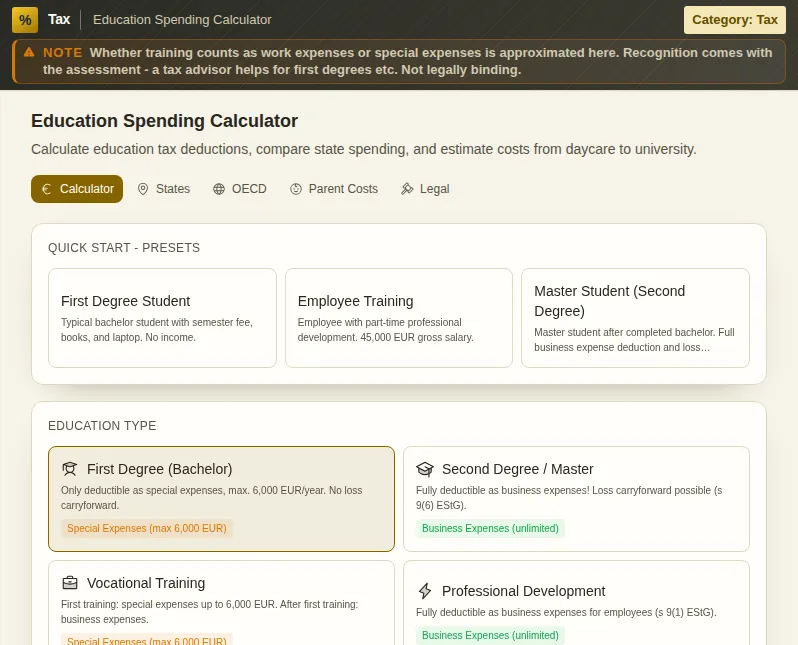
Task: Click the graduate icon on First Degree card
Action: (x=70, y=469)
